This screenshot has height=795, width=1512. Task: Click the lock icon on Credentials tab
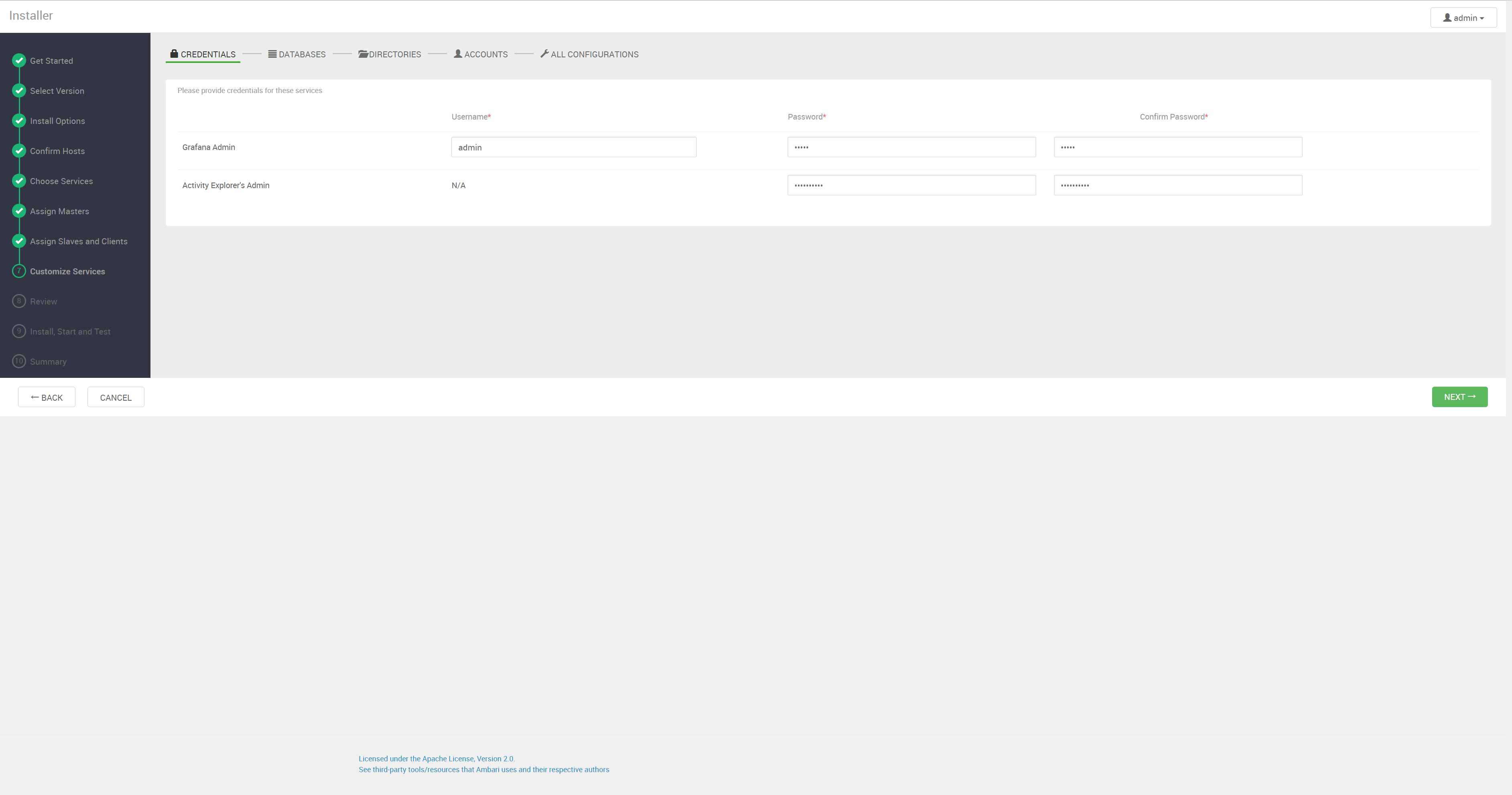click(174, 53)
